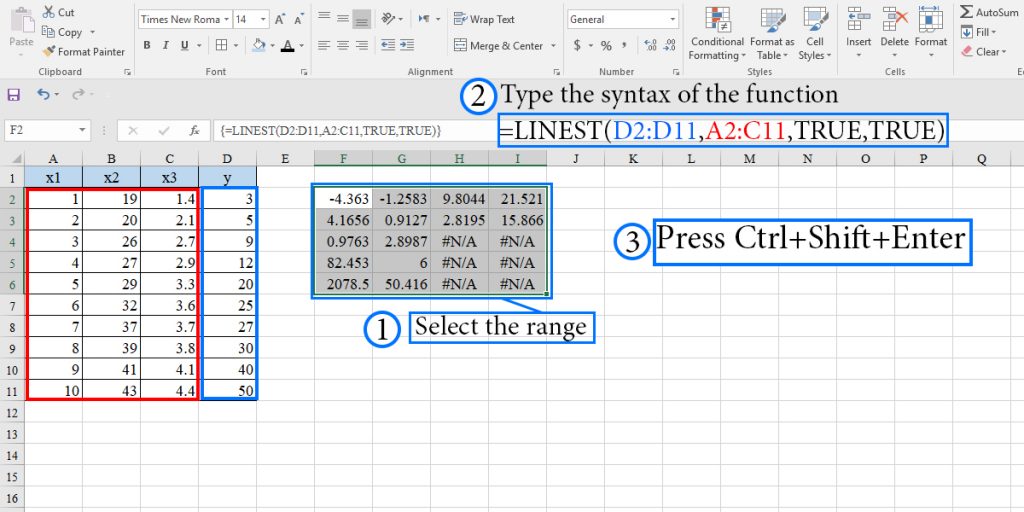Apply accounting dollar format
The height and width of the screenshot is (512, 1024).
tap(577, 45)
